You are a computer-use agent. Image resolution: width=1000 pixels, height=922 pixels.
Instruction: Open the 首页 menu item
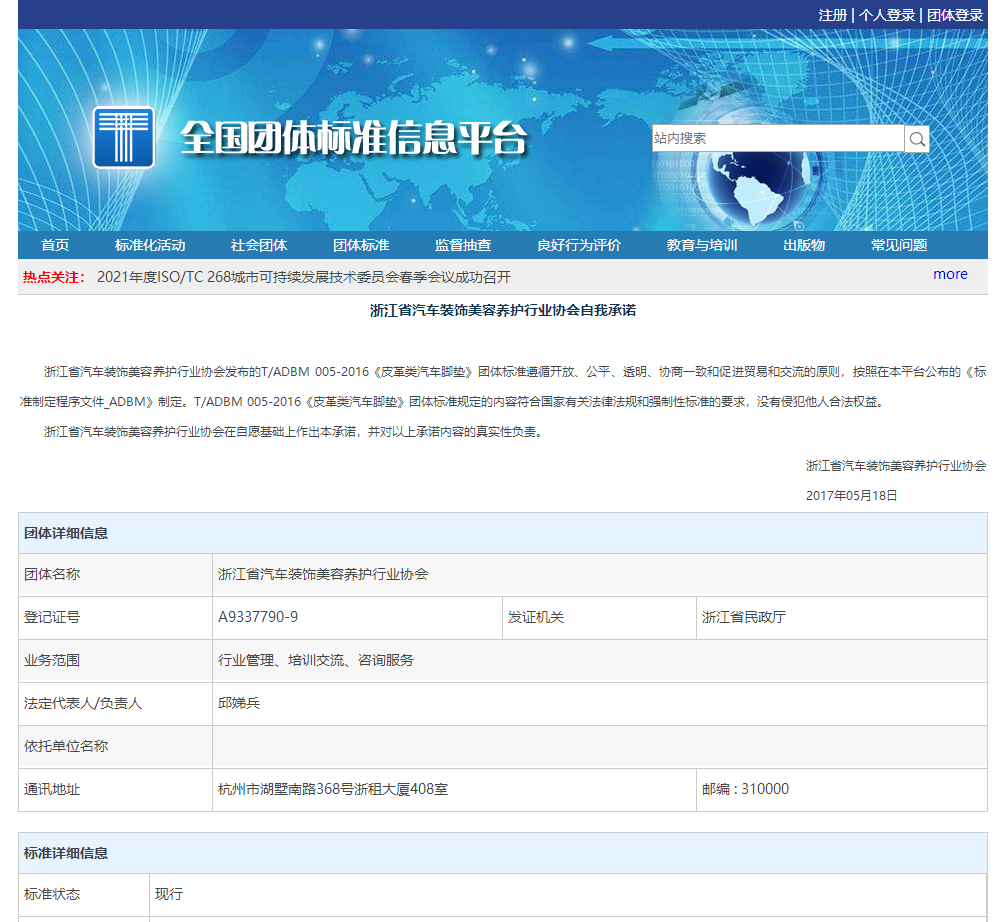pos(55,244)
